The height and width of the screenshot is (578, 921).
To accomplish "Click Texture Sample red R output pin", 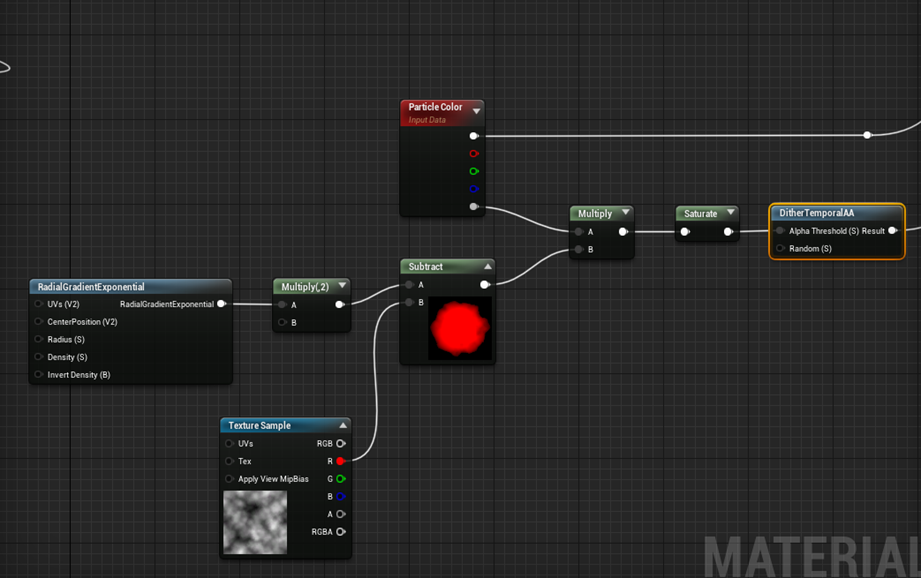I will coord(341,461).
